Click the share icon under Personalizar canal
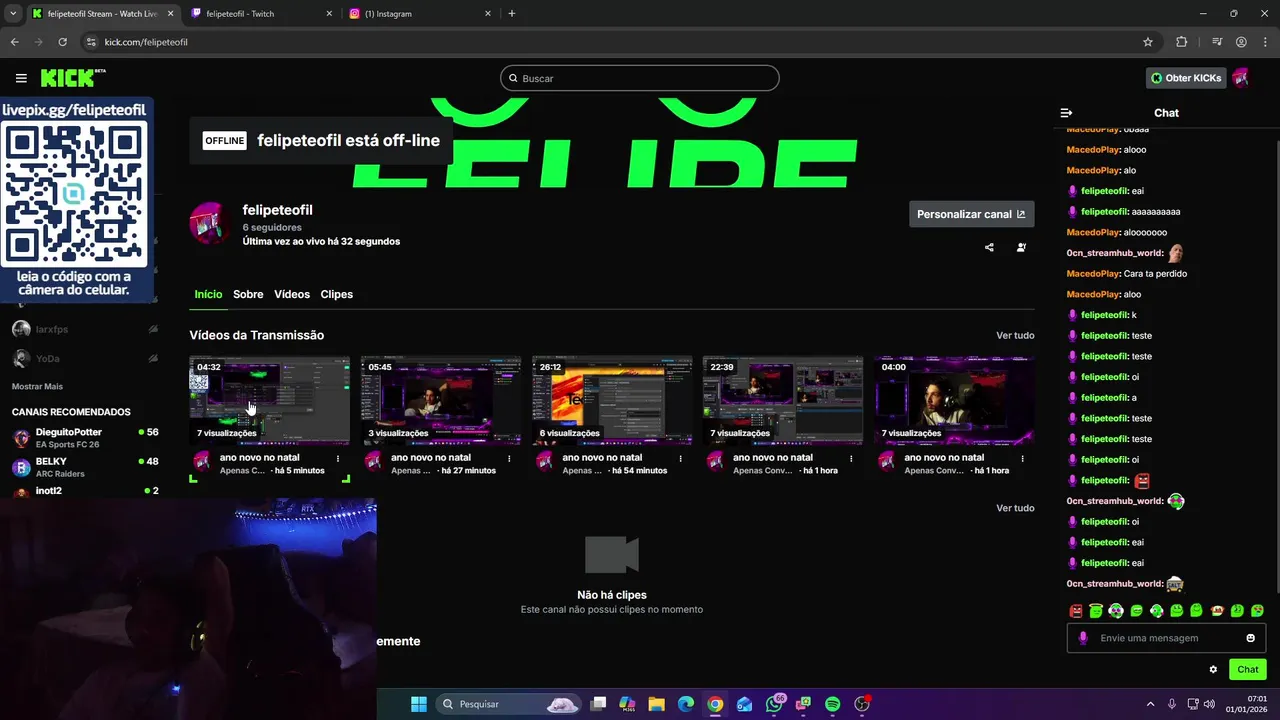The height and width of the screenshot is (720, 1280). point(989,247)
